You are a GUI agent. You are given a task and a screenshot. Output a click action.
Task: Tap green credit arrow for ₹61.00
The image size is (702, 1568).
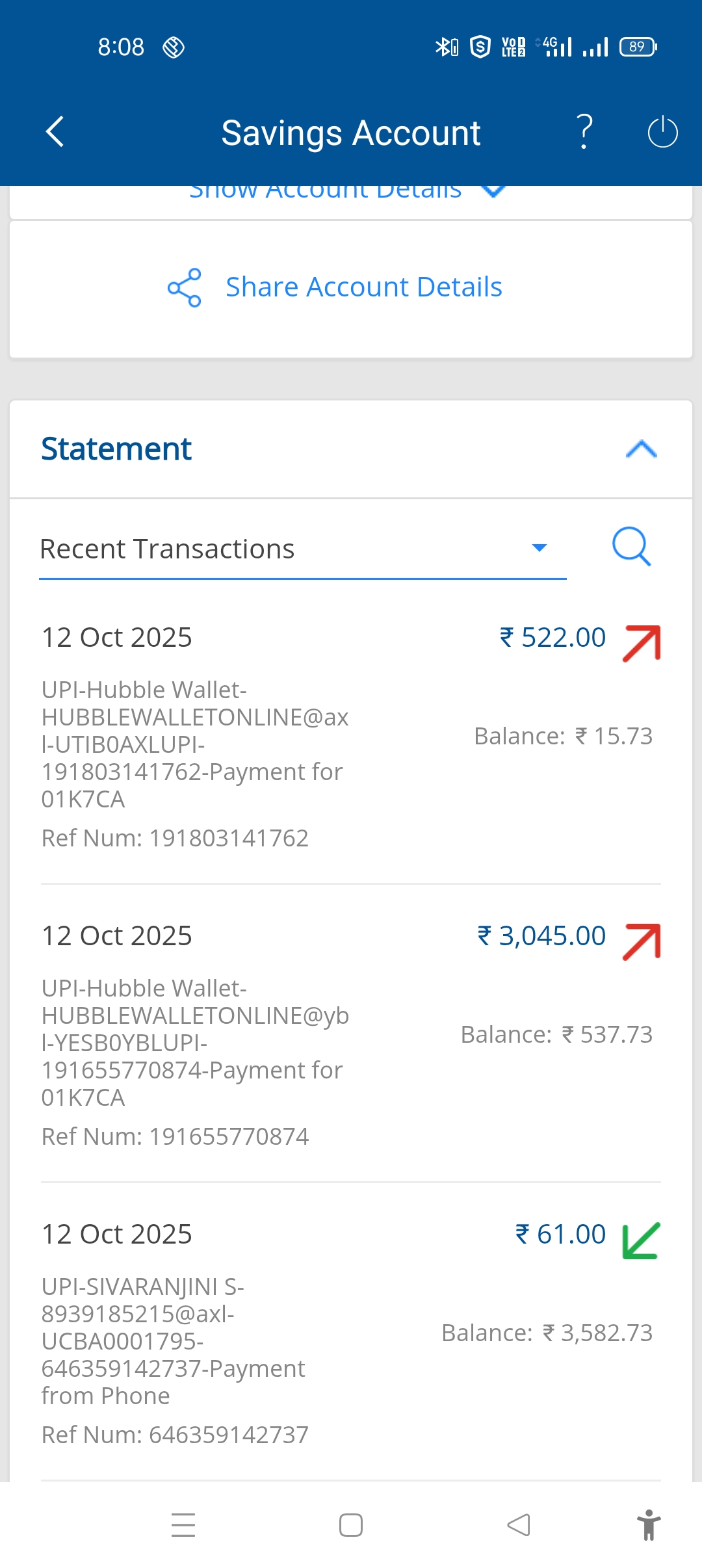click(x=641, y=1240)
